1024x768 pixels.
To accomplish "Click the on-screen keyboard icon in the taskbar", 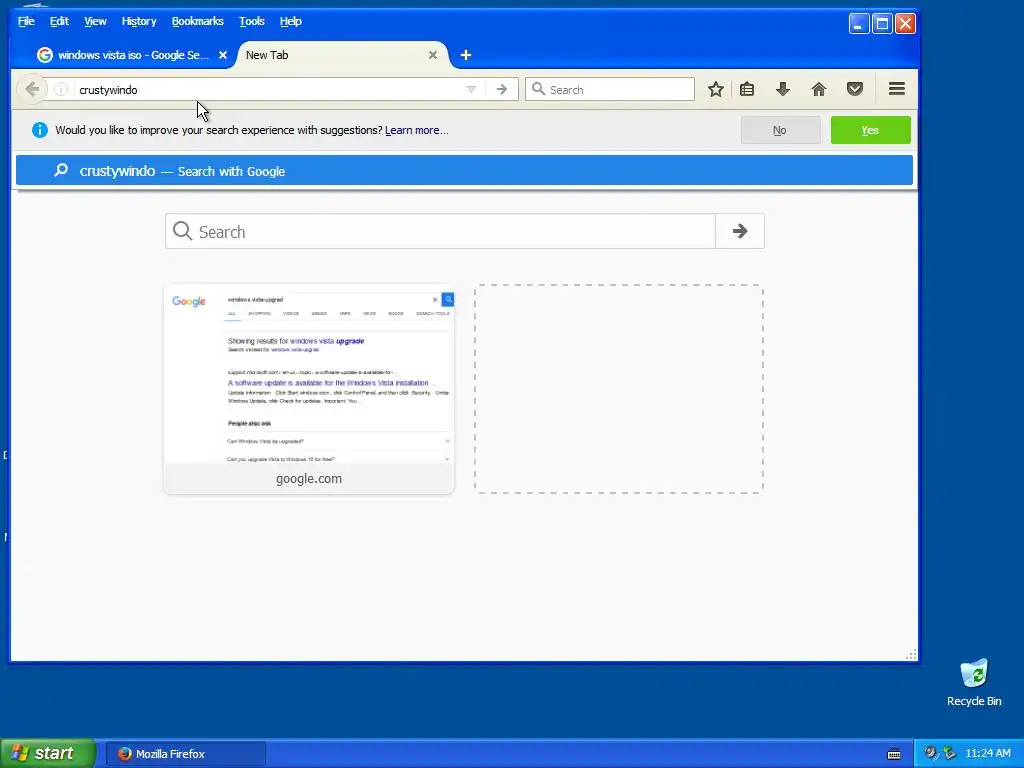I will [x=894, y=754].
